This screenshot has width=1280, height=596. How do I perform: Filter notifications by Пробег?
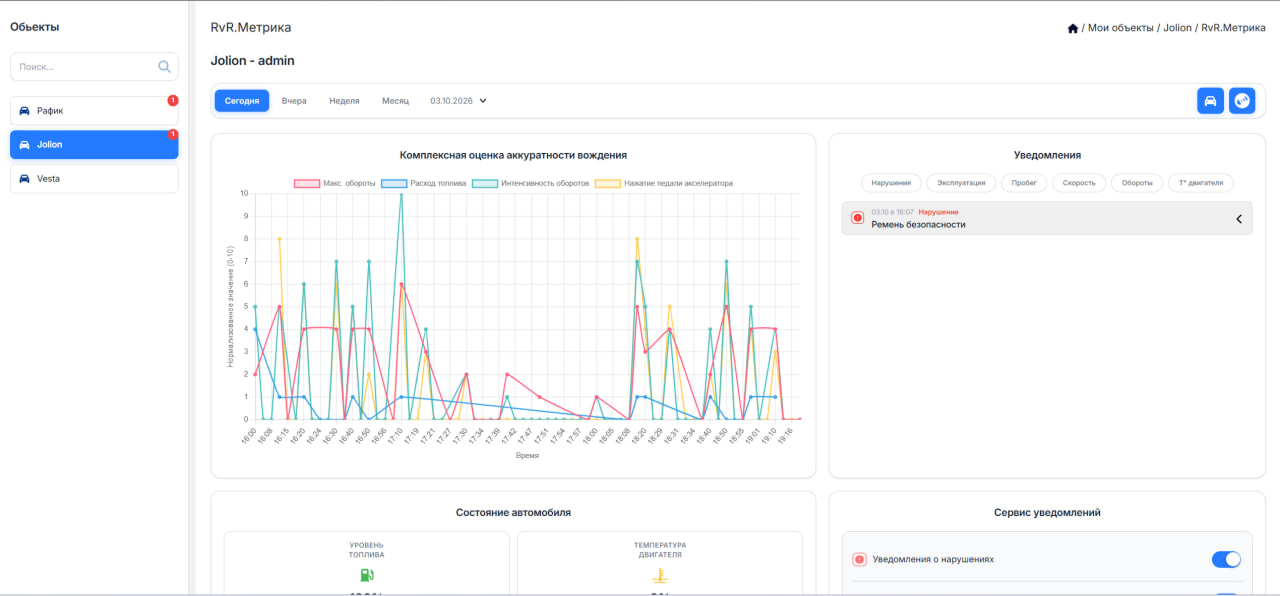[1024, 183]
